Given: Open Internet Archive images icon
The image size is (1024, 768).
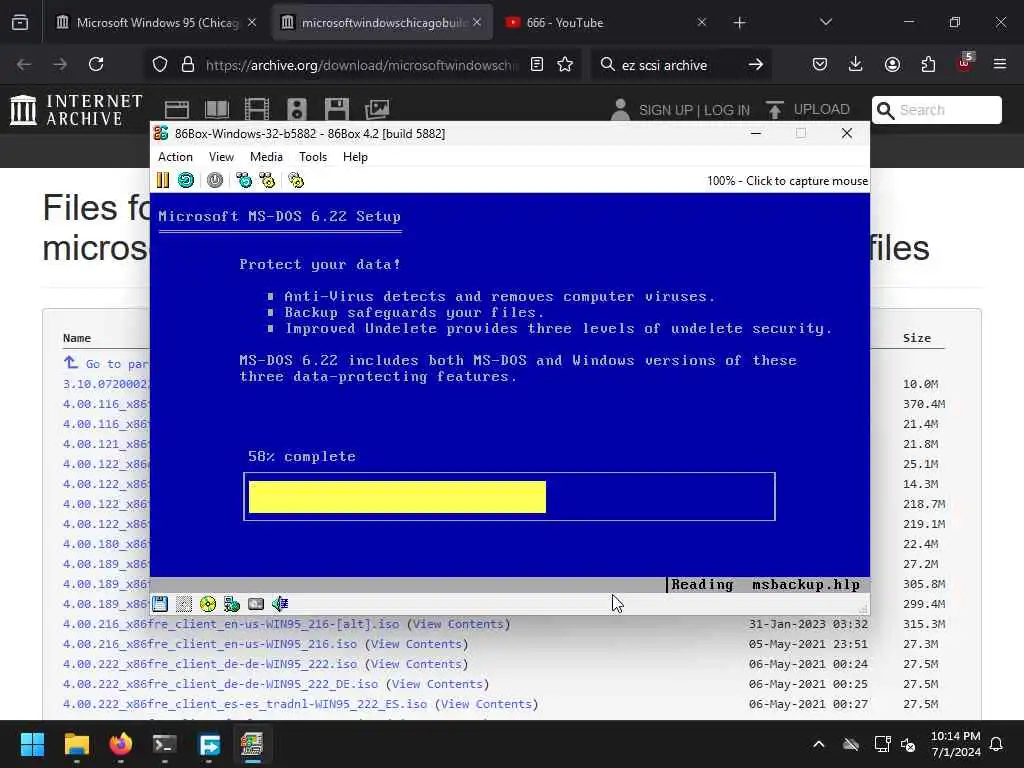Looking at the screenshot, I should point(377,110).
